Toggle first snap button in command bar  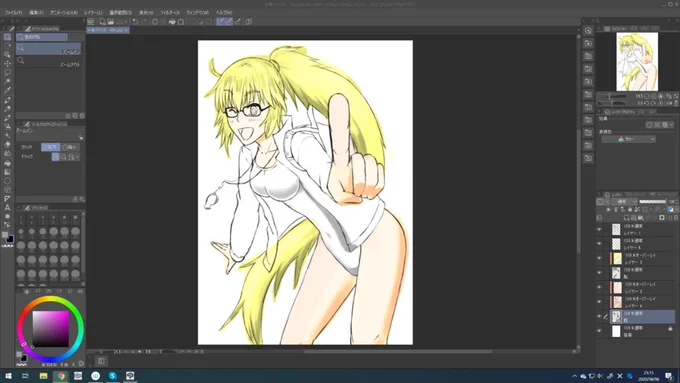point(220,22)
